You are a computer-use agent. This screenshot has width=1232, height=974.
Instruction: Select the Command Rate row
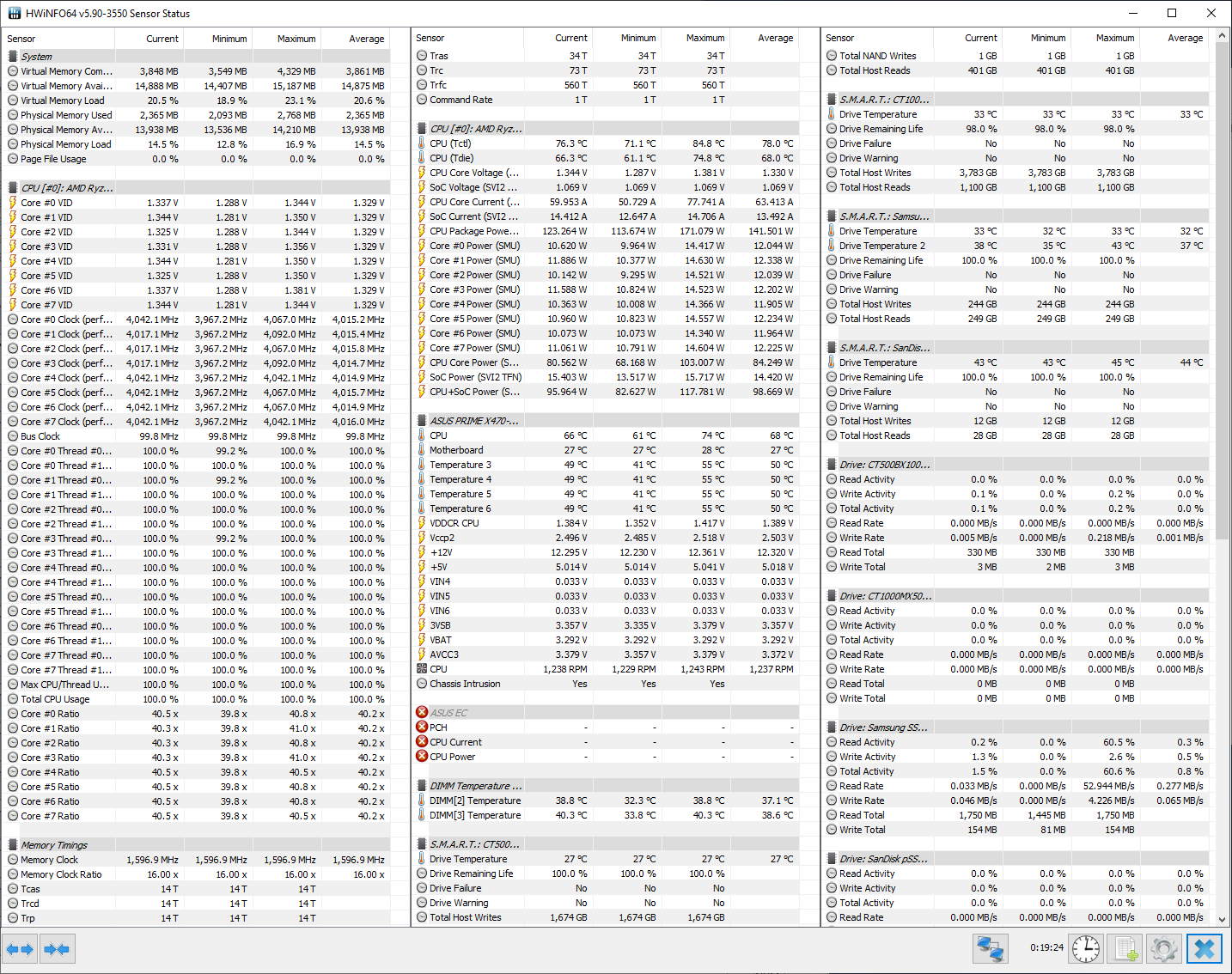point(606,100)
